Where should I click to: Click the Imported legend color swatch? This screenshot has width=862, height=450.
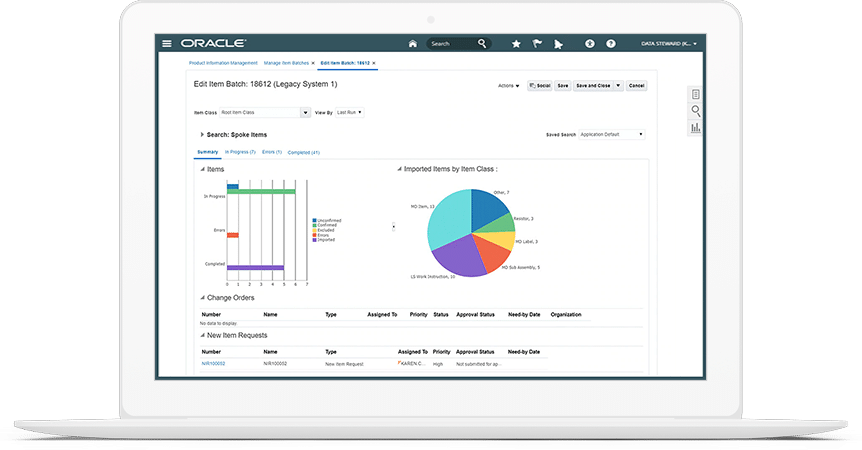(x=314, y=240)
